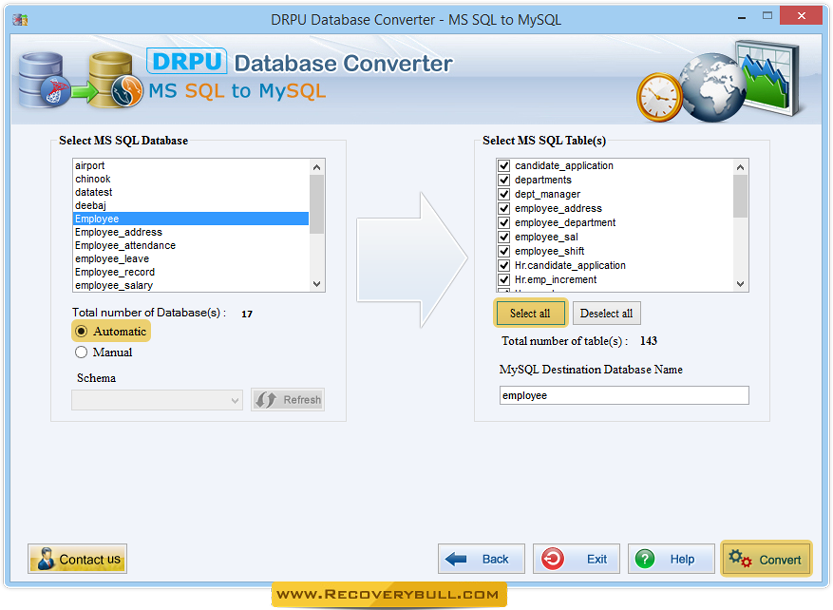Select airport database
This screenshot has height=610, width=833.
coord(191,166)
